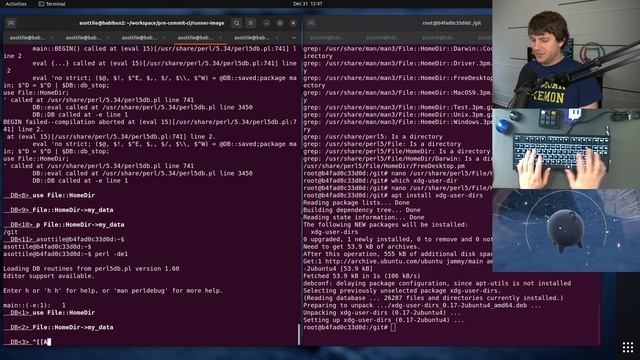Click the 'Enter h or h h for help' line

(x=113, y=291)
